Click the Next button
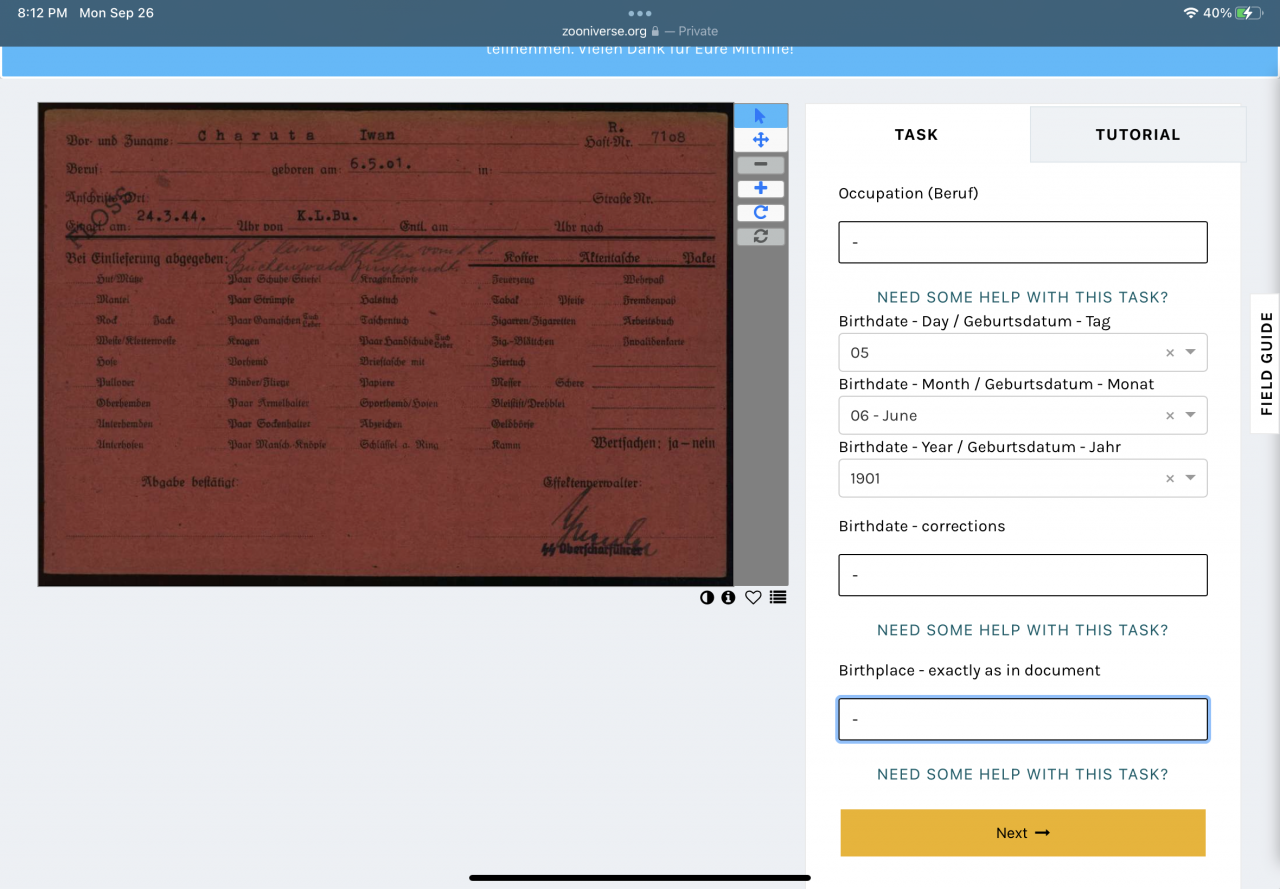This screenshot has width=1280, height=889. click(x=1023, y=833)
